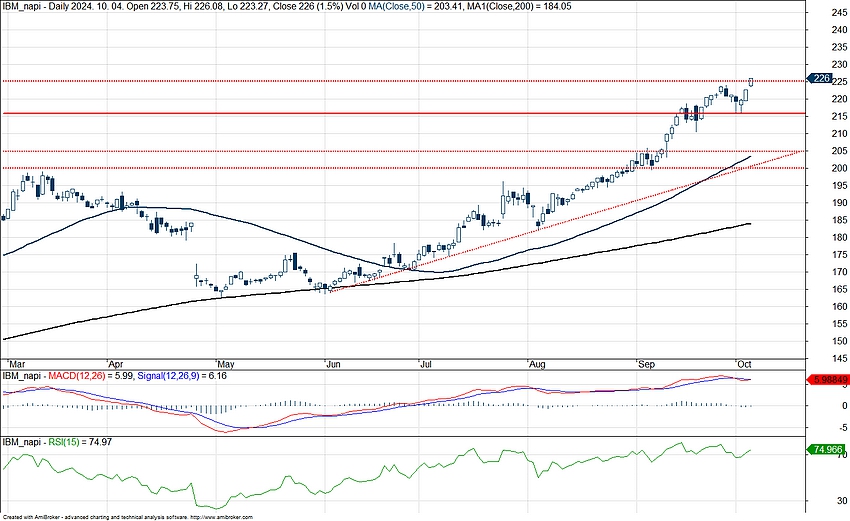Click the 145 price axis label
This screenshot has height=521, width=850.
pos(839,359)
